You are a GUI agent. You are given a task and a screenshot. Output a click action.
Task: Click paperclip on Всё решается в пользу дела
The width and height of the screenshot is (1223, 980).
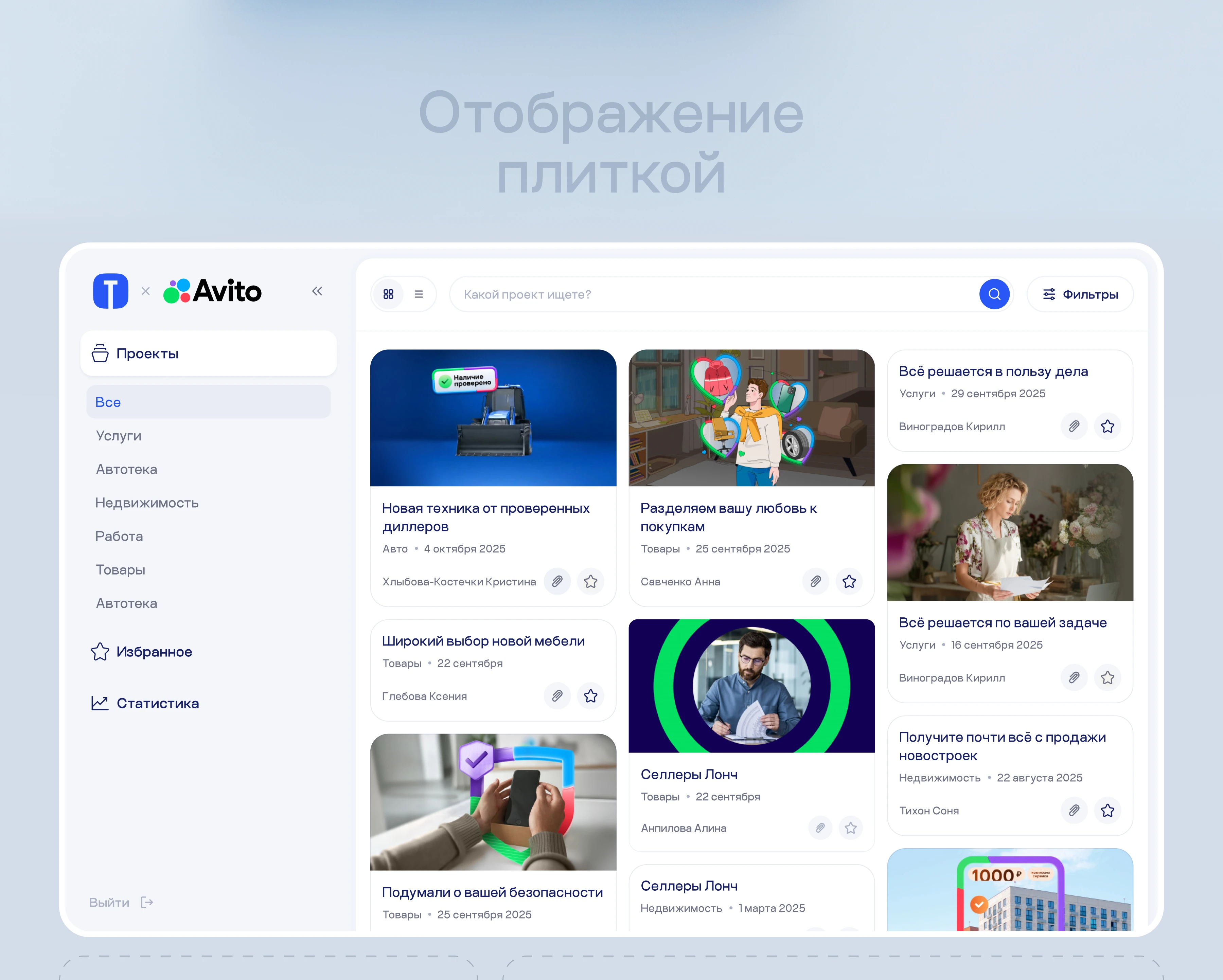(x=1074, y=426)
